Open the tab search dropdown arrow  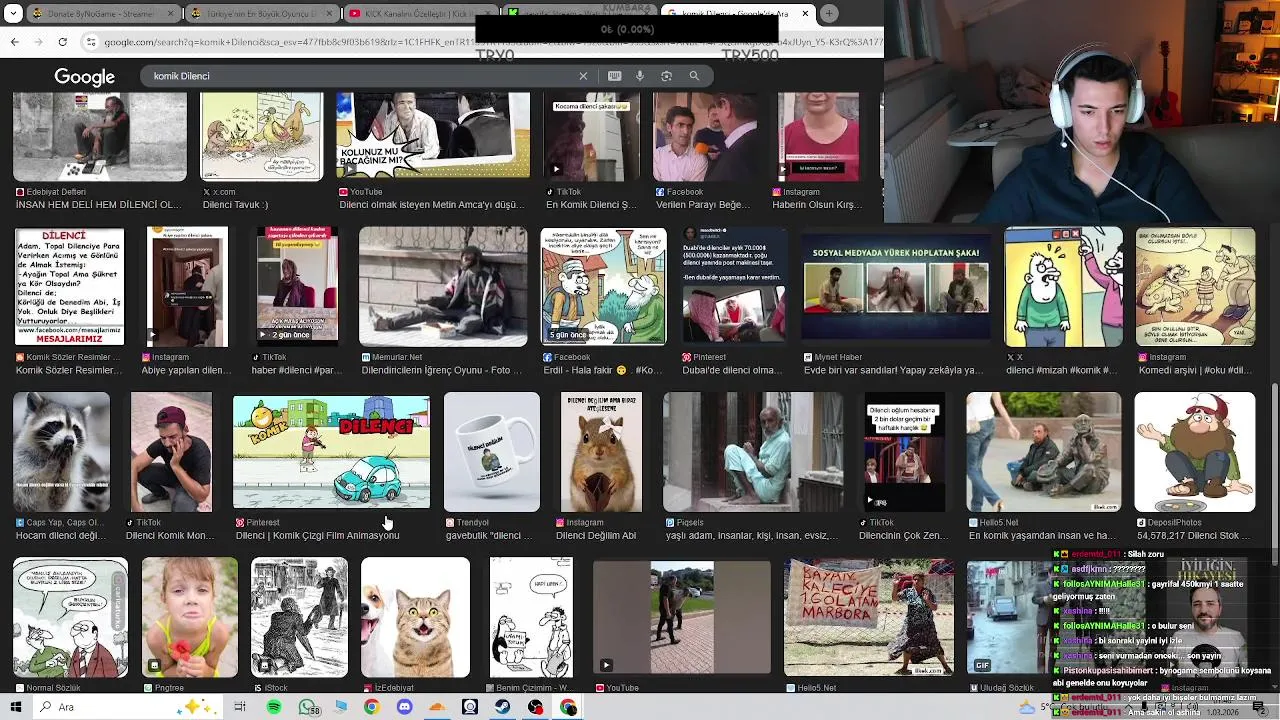pyautogui.click(x=13, y=14)
